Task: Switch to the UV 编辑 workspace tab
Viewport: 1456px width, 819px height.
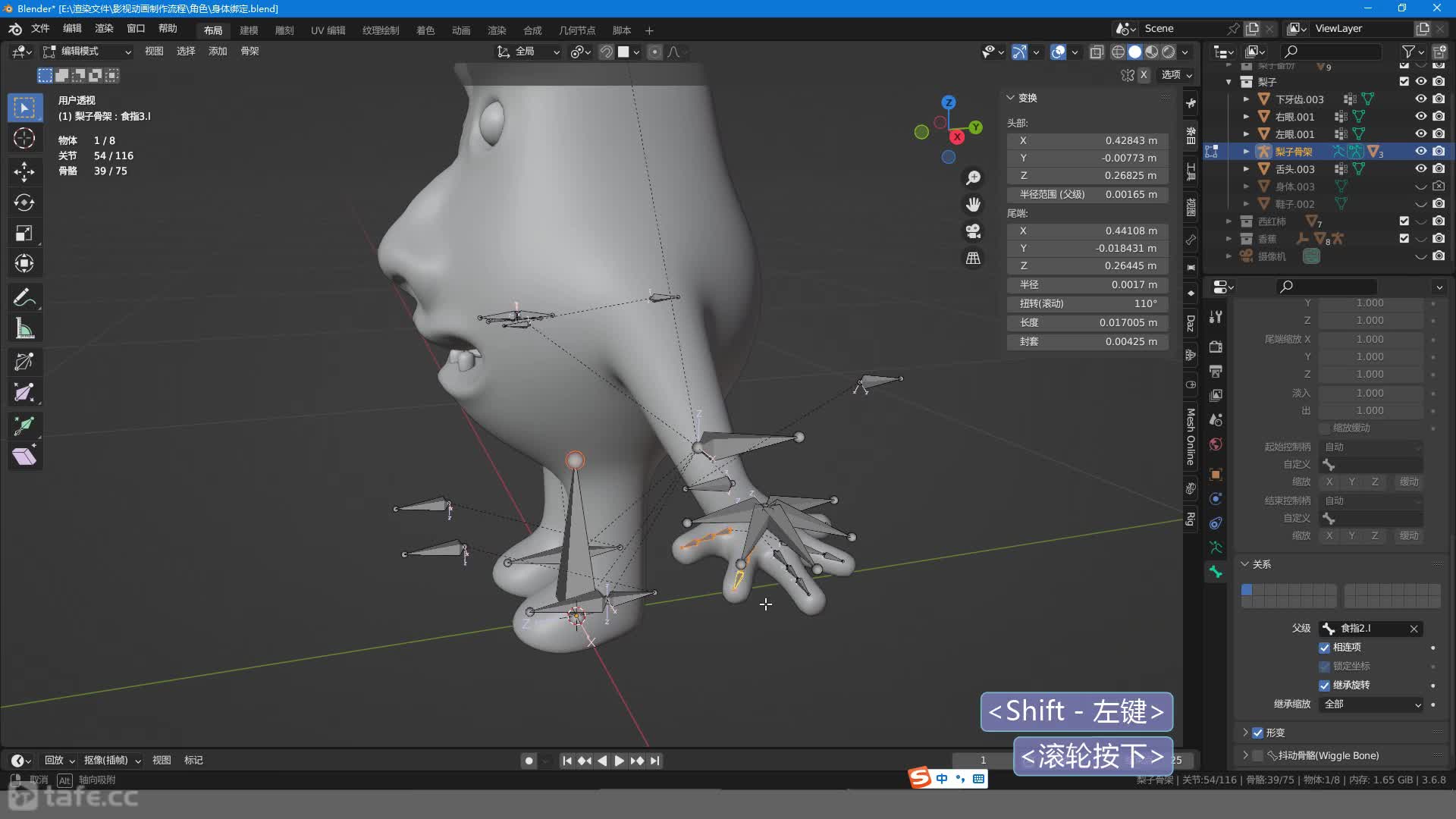Action: pos(328,30)
